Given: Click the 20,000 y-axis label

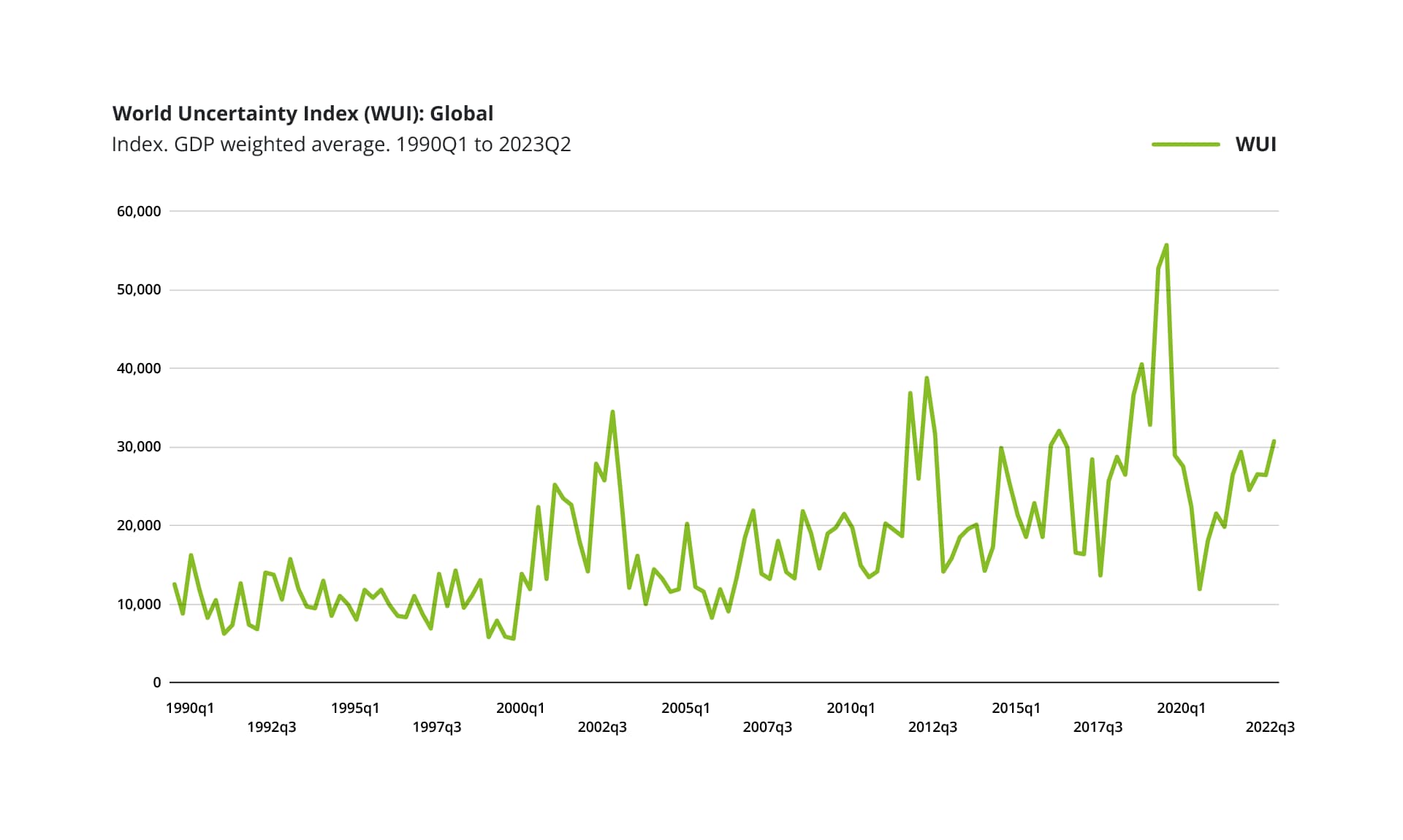Looking at the screenshot, I should tap(139, 526).
